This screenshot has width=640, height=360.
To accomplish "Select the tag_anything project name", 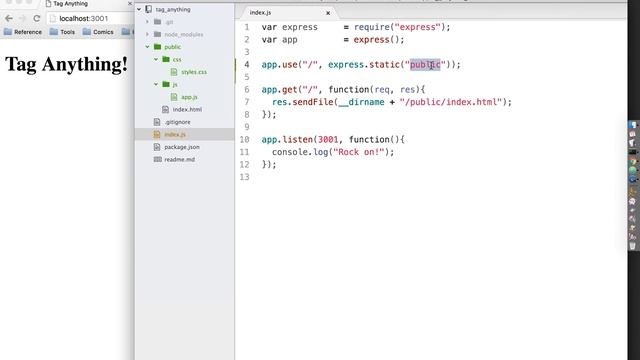I will tap(173, 9).
